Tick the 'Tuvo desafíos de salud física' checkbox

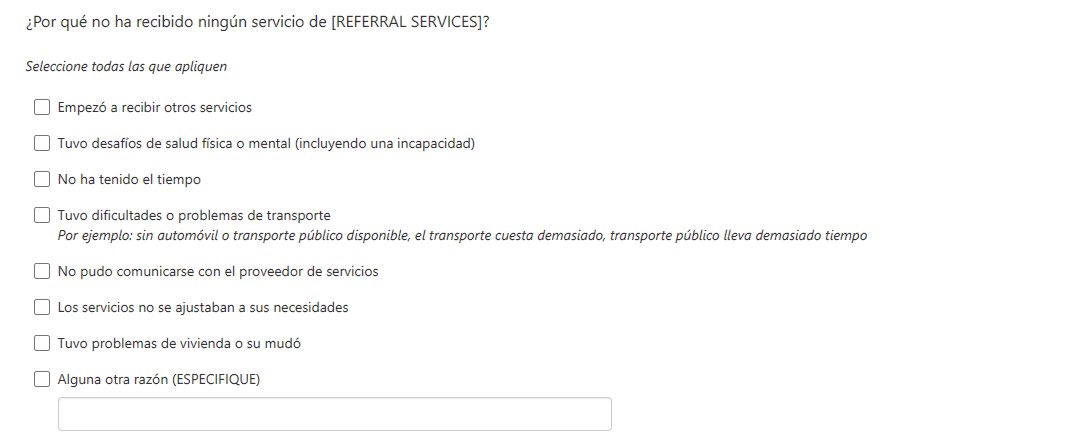(42, 143)
